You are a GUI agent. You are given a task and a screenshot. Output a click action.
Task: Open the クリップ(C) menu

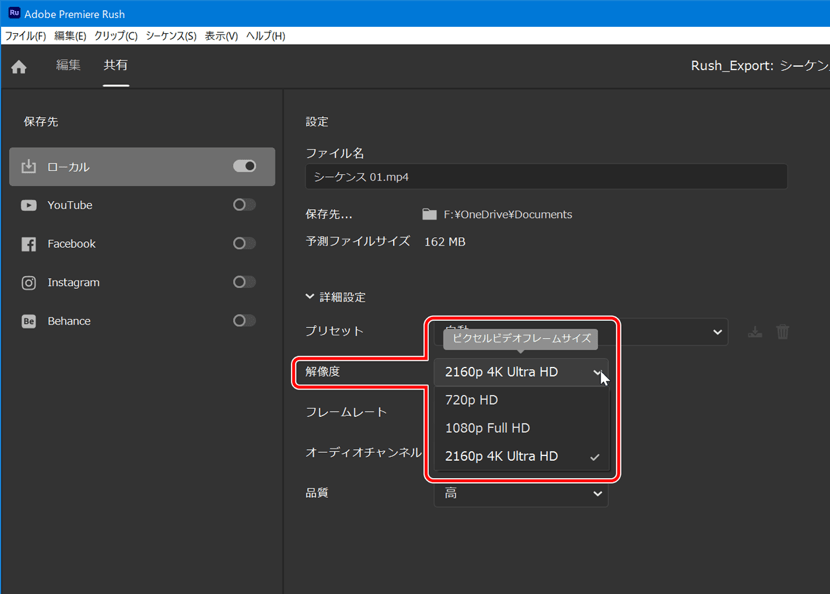116,36
